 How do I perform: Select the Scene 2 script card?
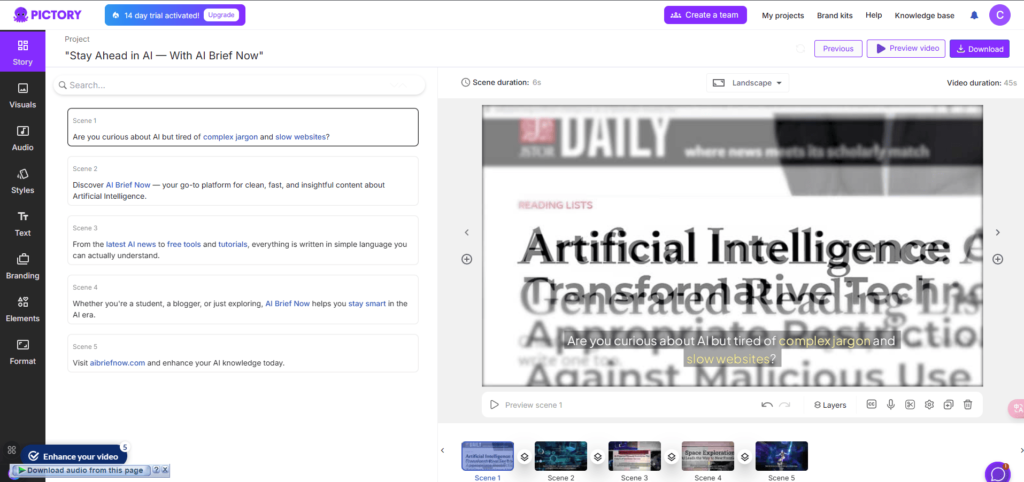(242, 181)
